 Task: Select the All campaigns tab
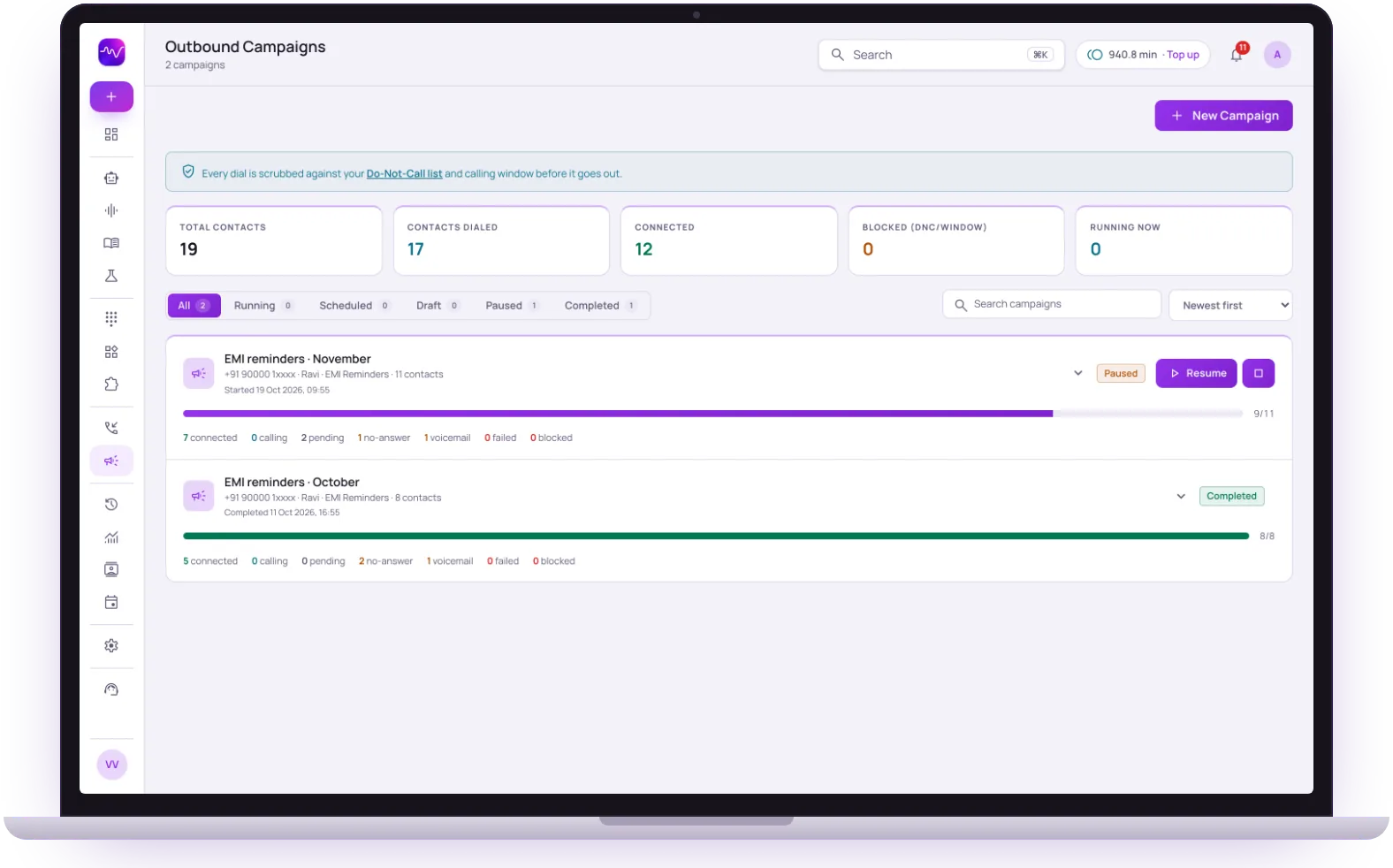(194, 306)
